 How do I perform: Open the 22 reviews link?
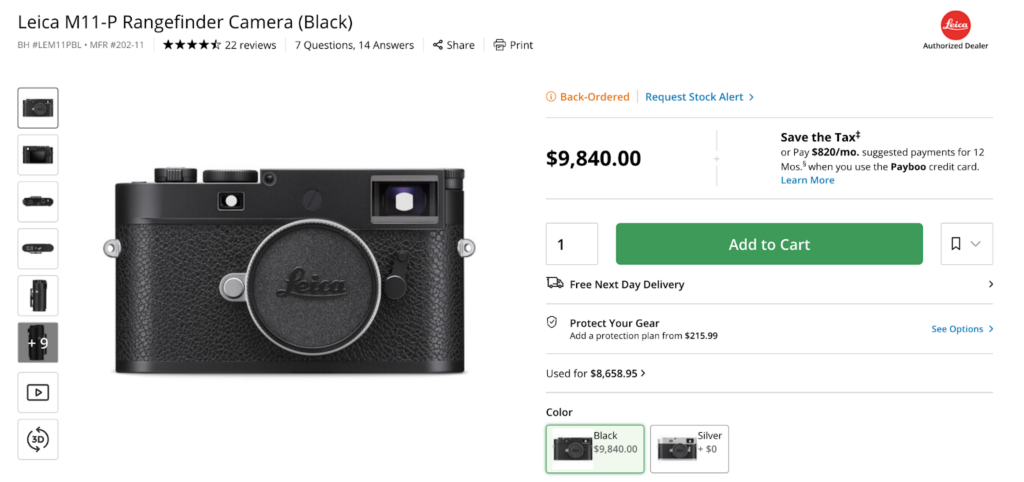(x=250, y=45)
